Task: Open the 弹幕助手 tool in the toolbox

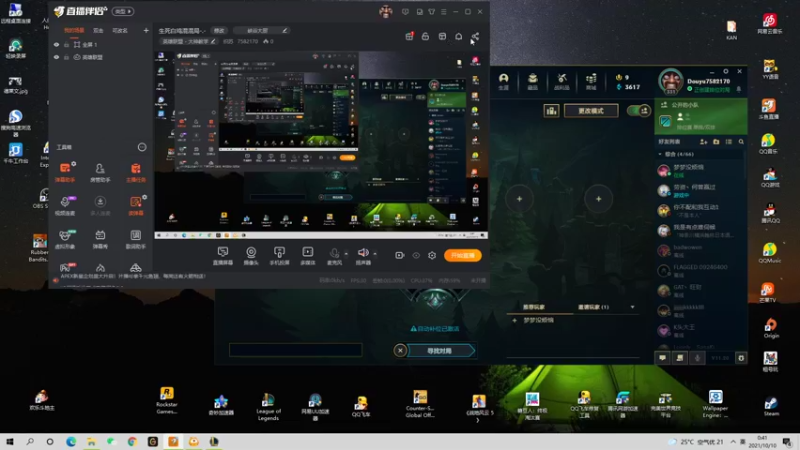Action: click(65, 172)
